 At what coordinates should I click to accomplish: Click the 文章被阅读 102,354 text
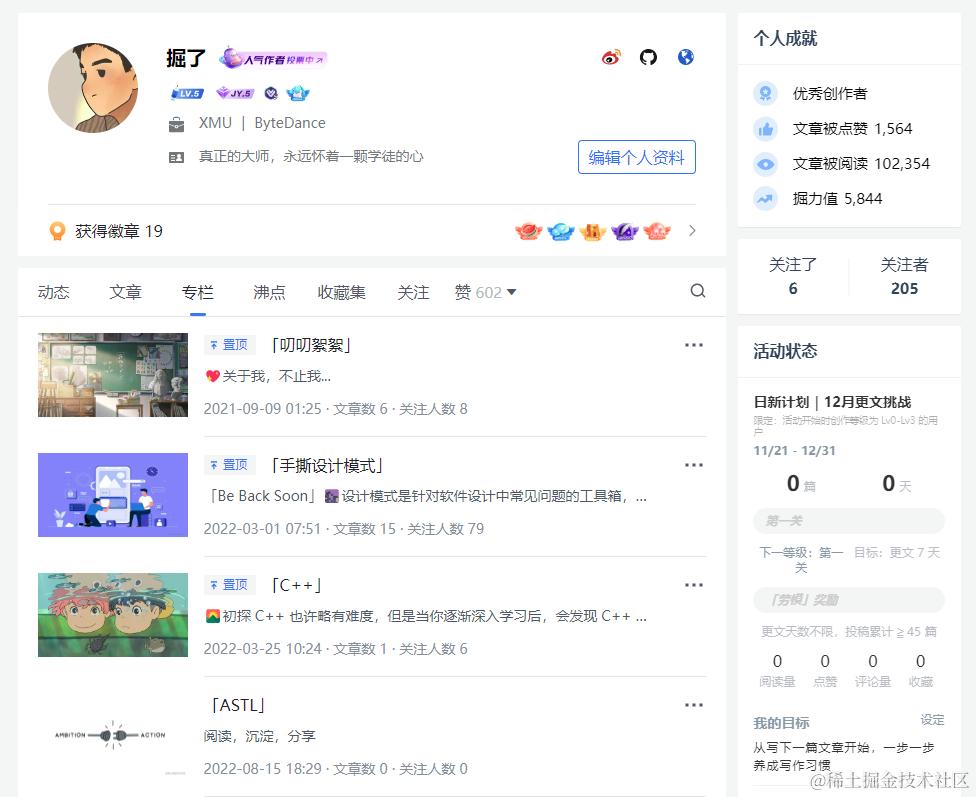[861, 164]
